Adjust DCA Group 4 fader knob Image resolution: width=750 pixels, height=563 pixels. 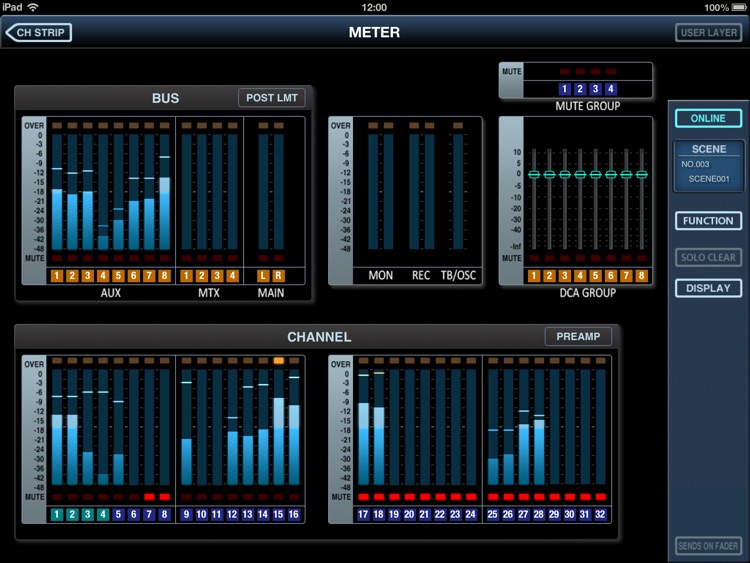tap(580, 174)
